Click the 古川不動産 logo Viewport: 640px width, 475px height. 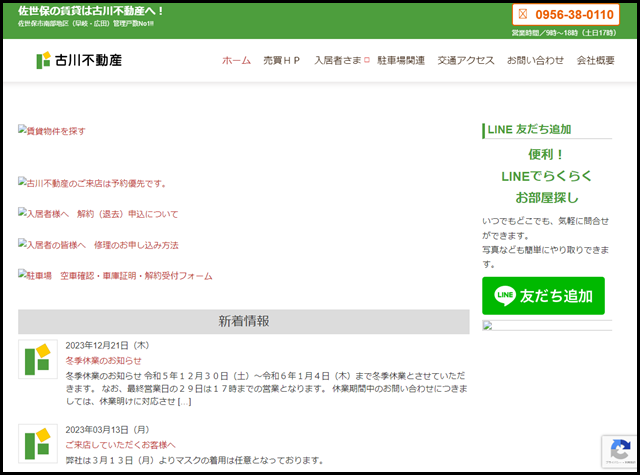(x=79, y=60)
